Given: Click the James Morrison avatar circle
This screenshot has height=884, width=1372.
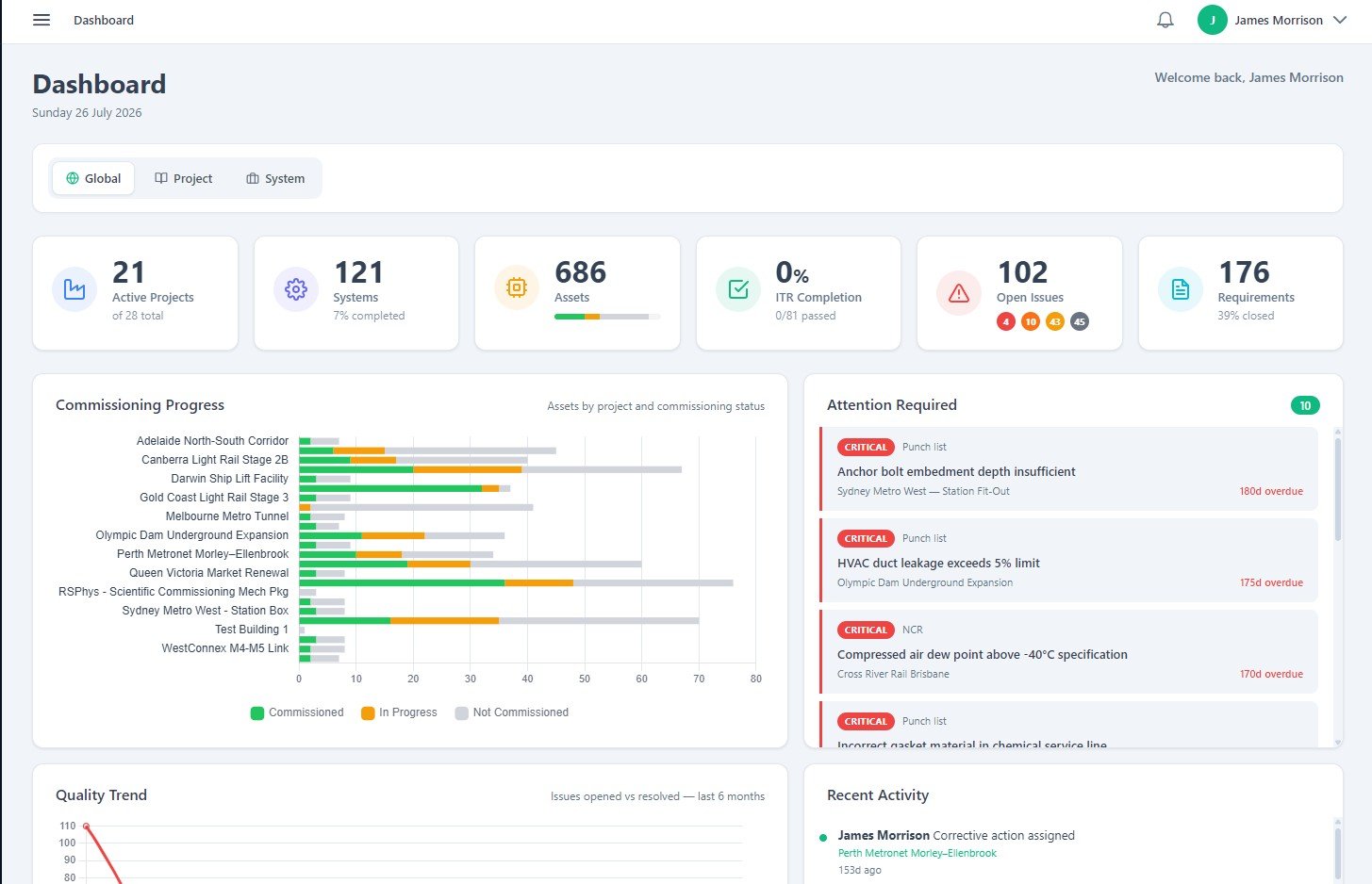Looking at the screenshot, I should click(1212, 20).
